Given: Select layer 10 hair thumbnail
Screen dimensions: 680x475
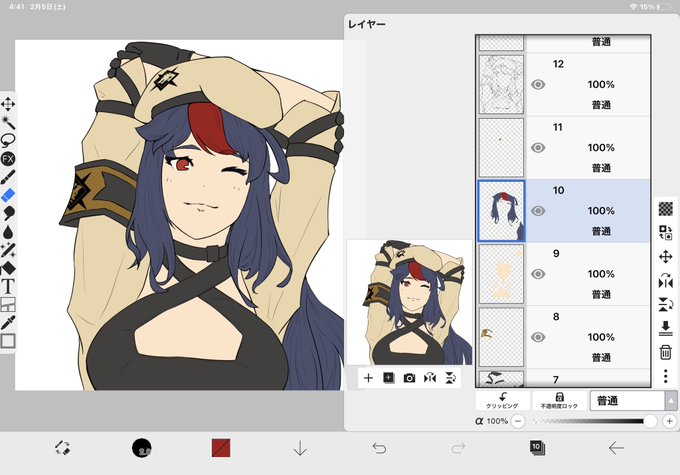Looking at the screenshot, I should pos(501,211).
